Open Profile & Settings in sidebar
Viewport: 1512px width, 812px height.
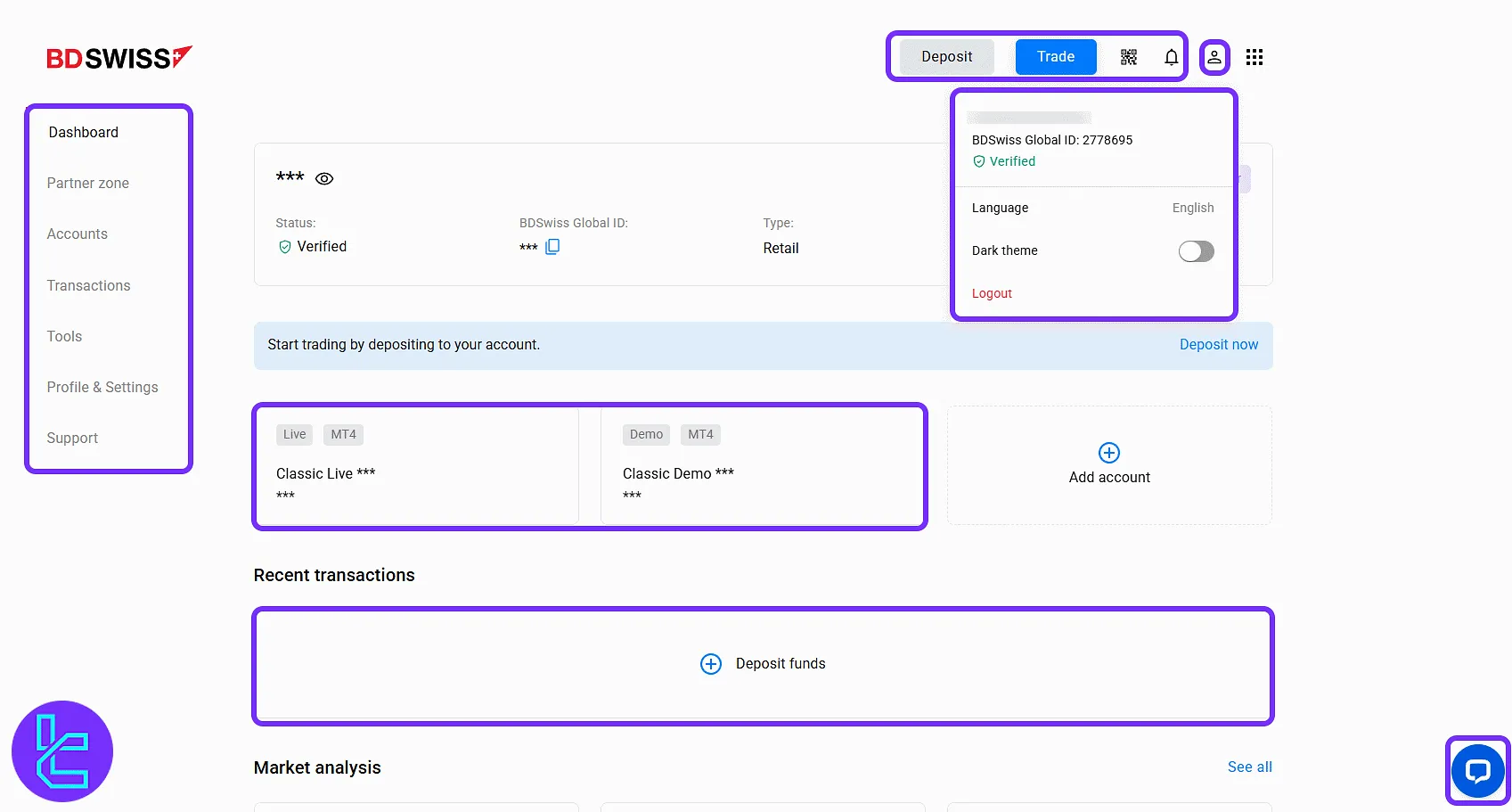click(x=102, y=388)
